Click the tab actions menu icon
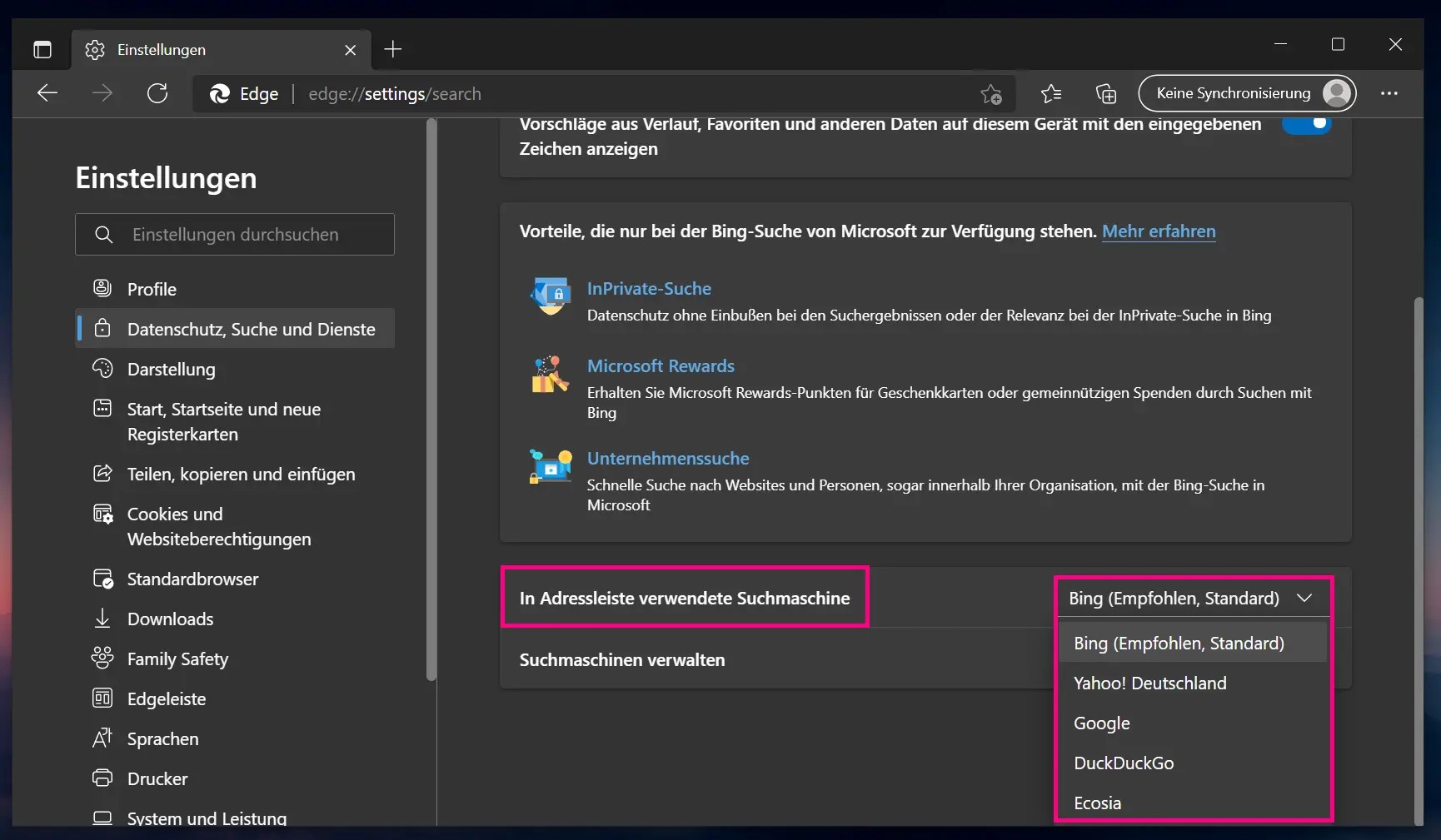 coord(42,50)
